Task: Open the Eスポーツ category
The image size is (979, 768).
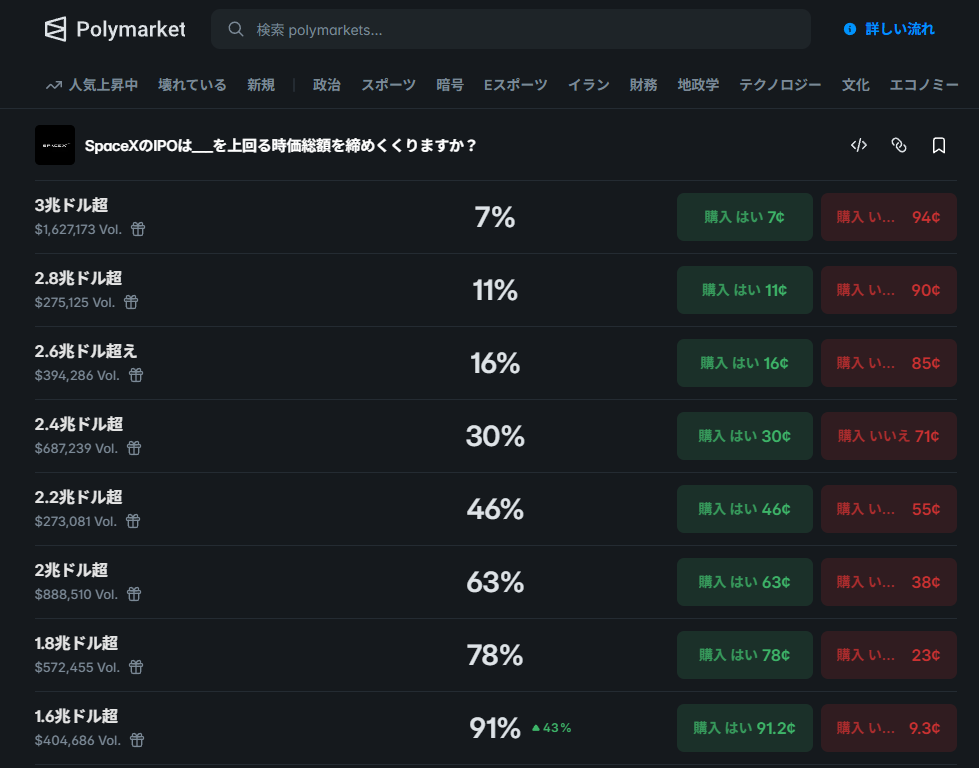Action: tap(516, 85)
